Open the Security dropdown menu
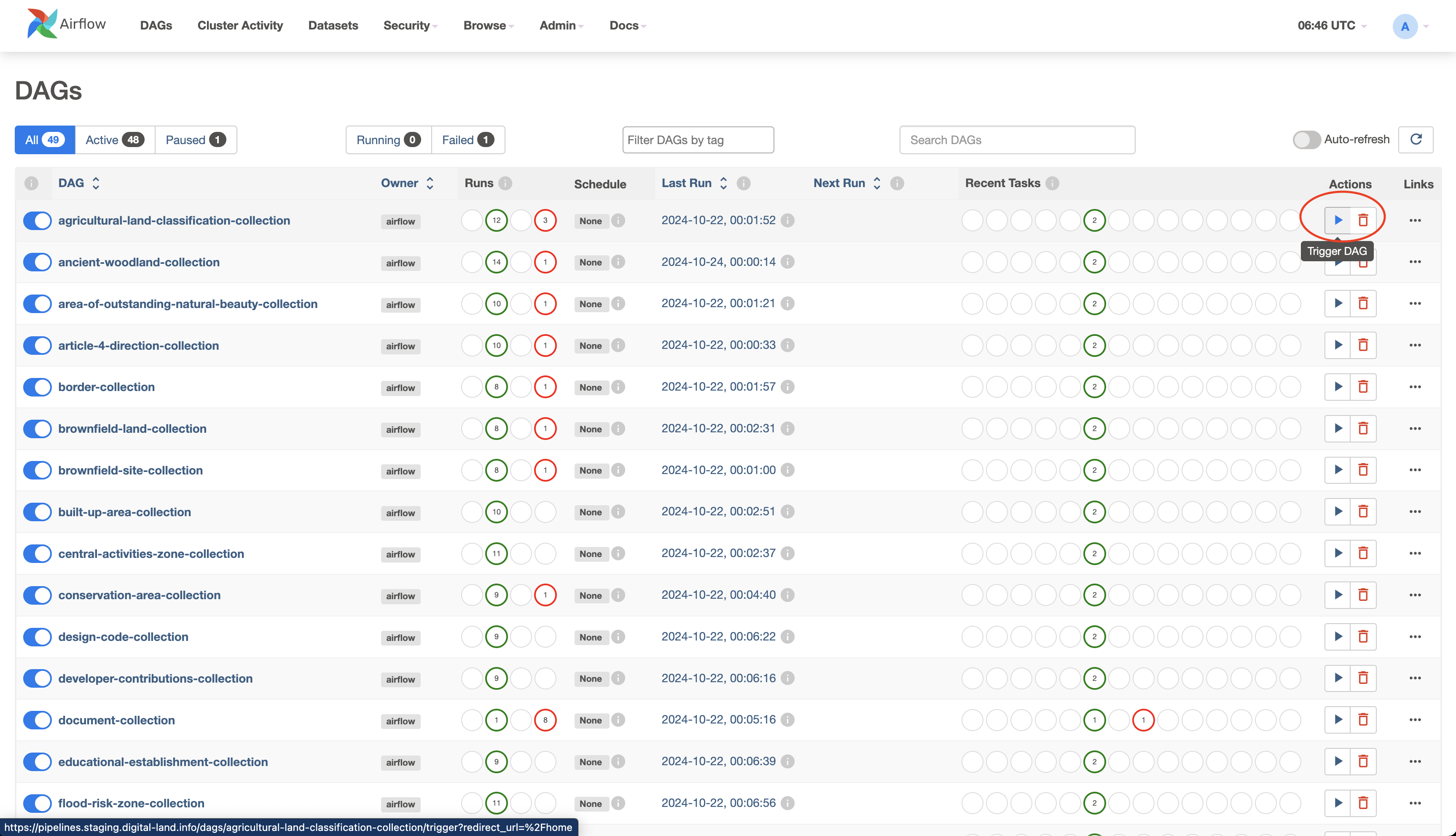The height and width of the screenshot is (836, 1456). pos(410,25)
